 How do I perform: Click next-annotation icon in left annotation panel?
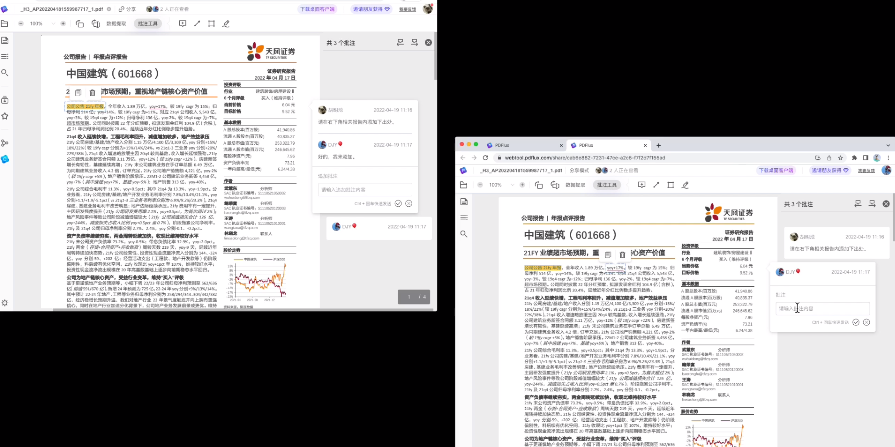click(x=414, y=42)
